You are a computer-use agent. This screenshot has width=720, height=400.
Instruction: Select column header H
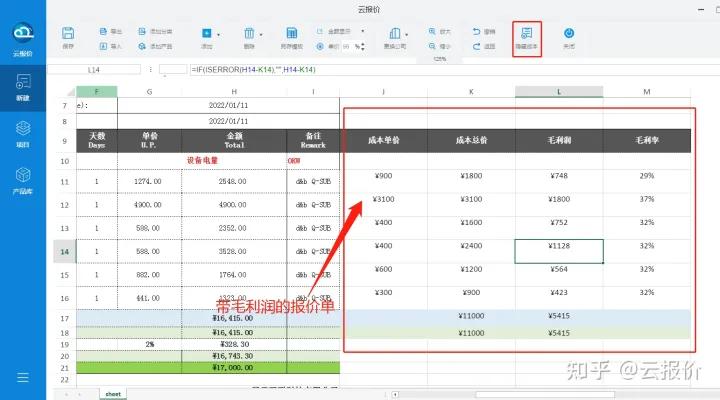pos(234,91)
